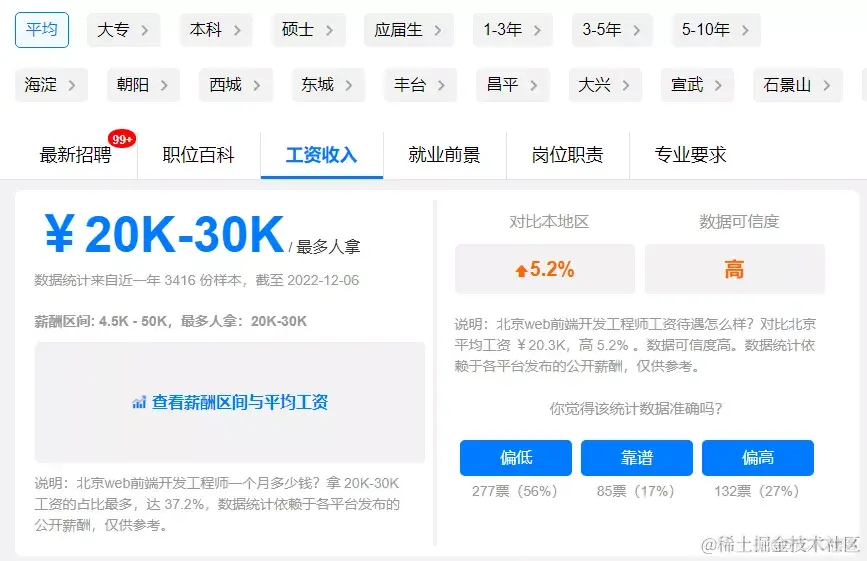Click the orange up-arrow next to 5.2%
Image resolution: width=867 pixels, height=561 pixels.
coord(521,270)
